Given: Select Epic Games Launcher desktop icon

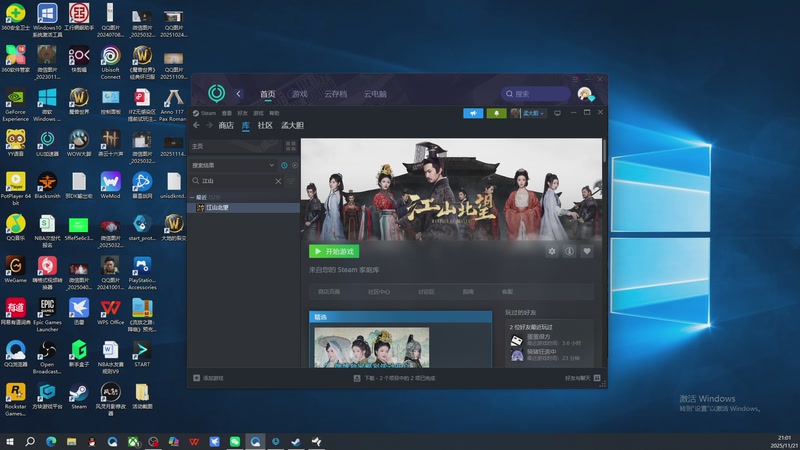Looking at the screenshot, I should pos(47,315).
